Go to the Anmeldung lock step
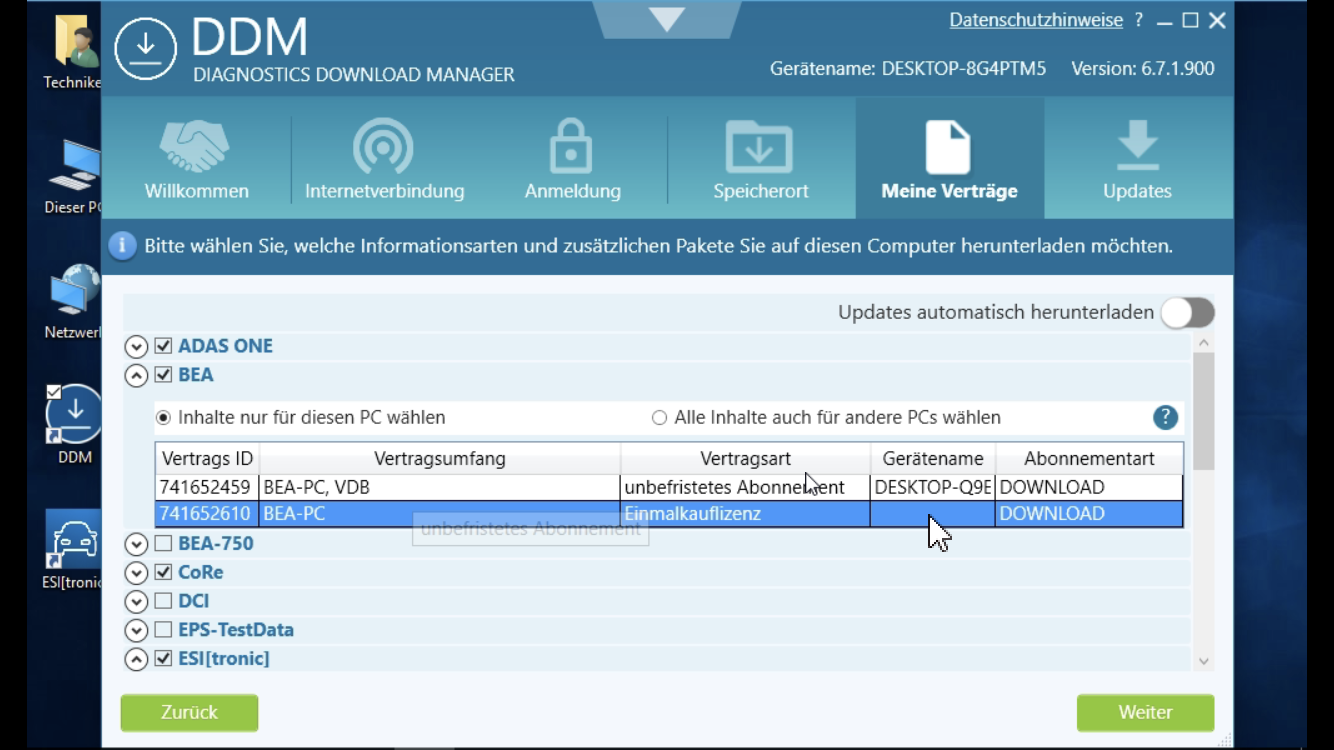 572,159
